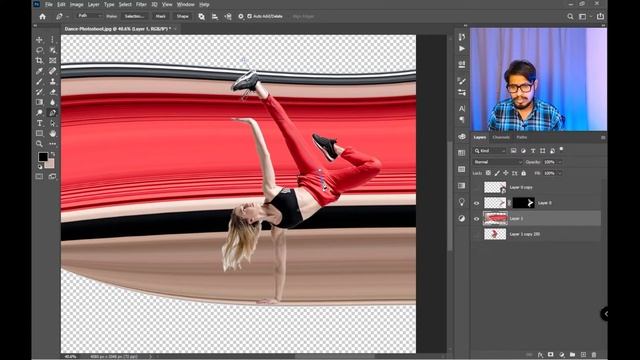Select the Crop tool
This screenshot has width=640, height=360.
click(x=39, y=60)
